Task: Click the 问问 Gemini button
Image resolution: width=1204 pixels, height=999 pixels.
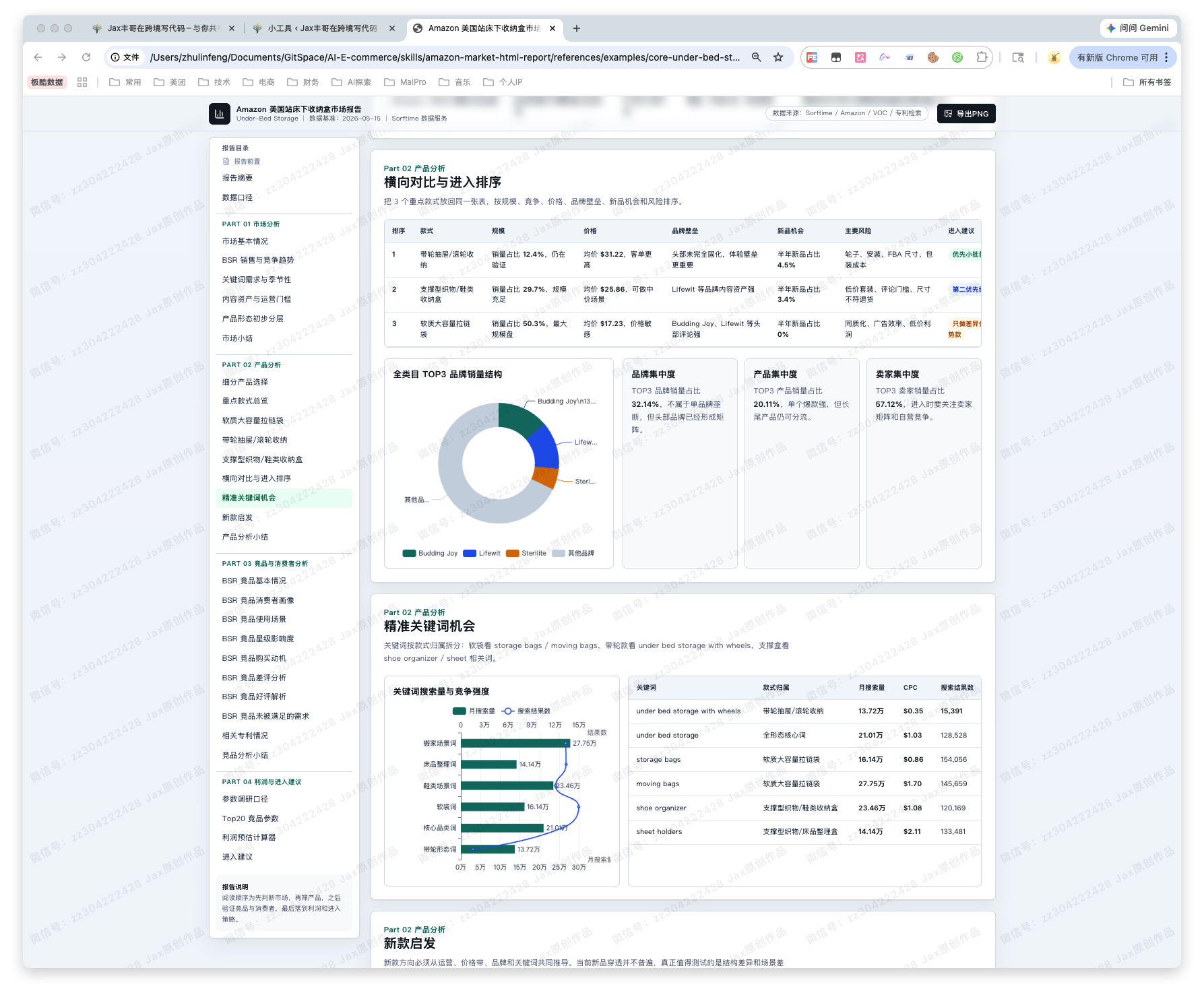Action: [x=1139, y=28]
